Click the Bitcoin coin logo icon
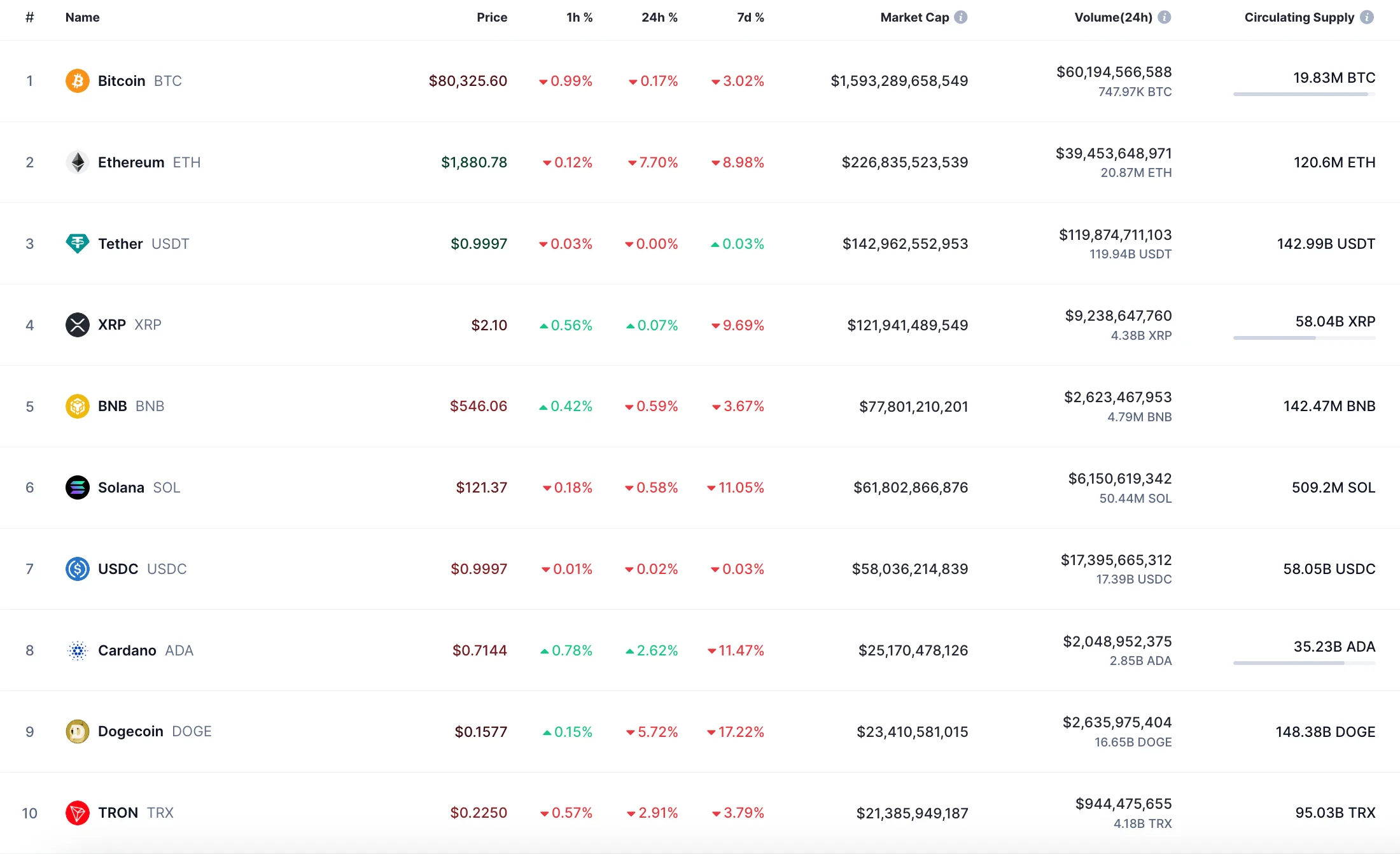Viewport: 1400px width, 854px height. click(x=77, y=81)
